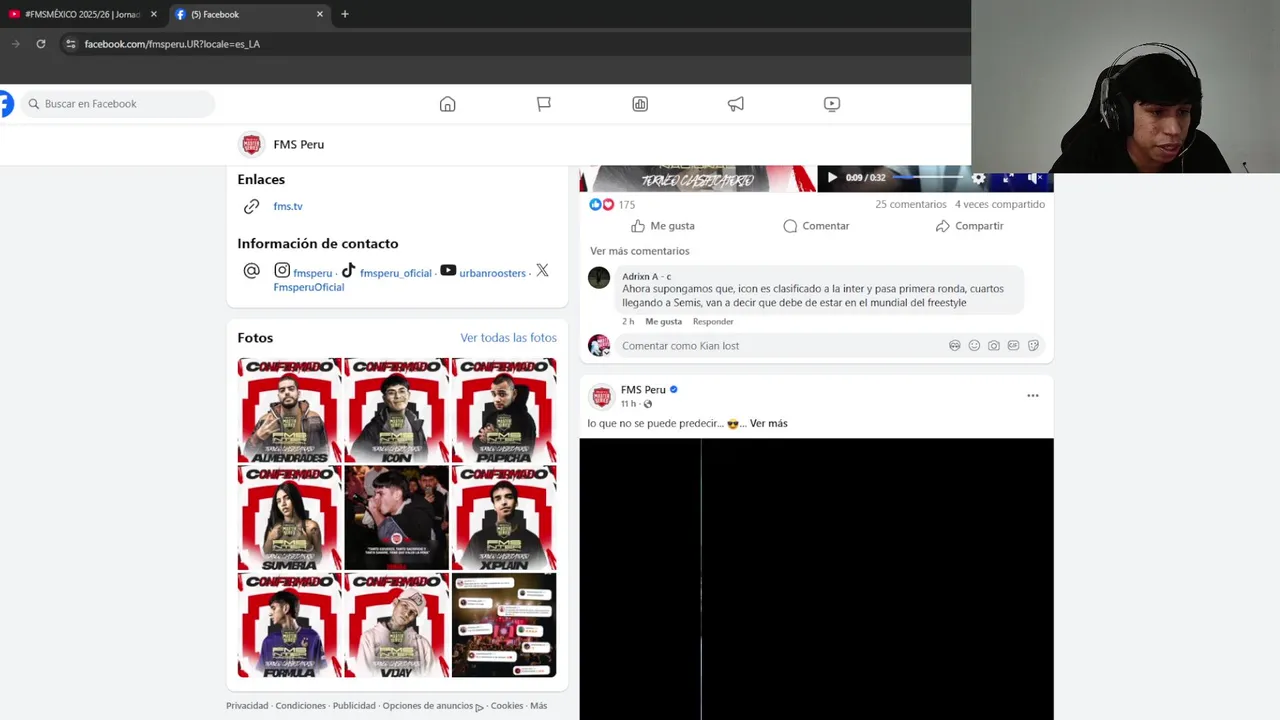Click the link chain icon beside fms.tv
Screen dimensions: 1280x720
(x=251, y=206)
